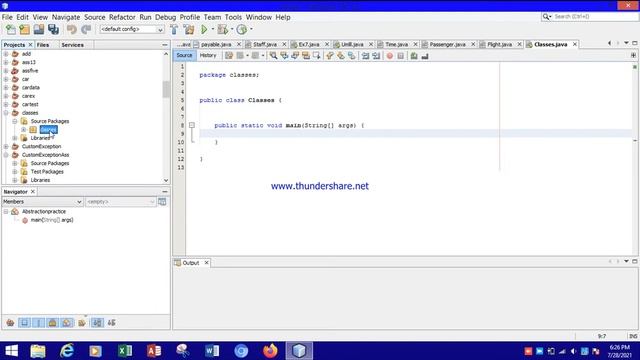Image resolution: width=640 pixels, height=360 pixels.
Task: Click the Find Previous Occurrence icon
Action: coord(284,56)
